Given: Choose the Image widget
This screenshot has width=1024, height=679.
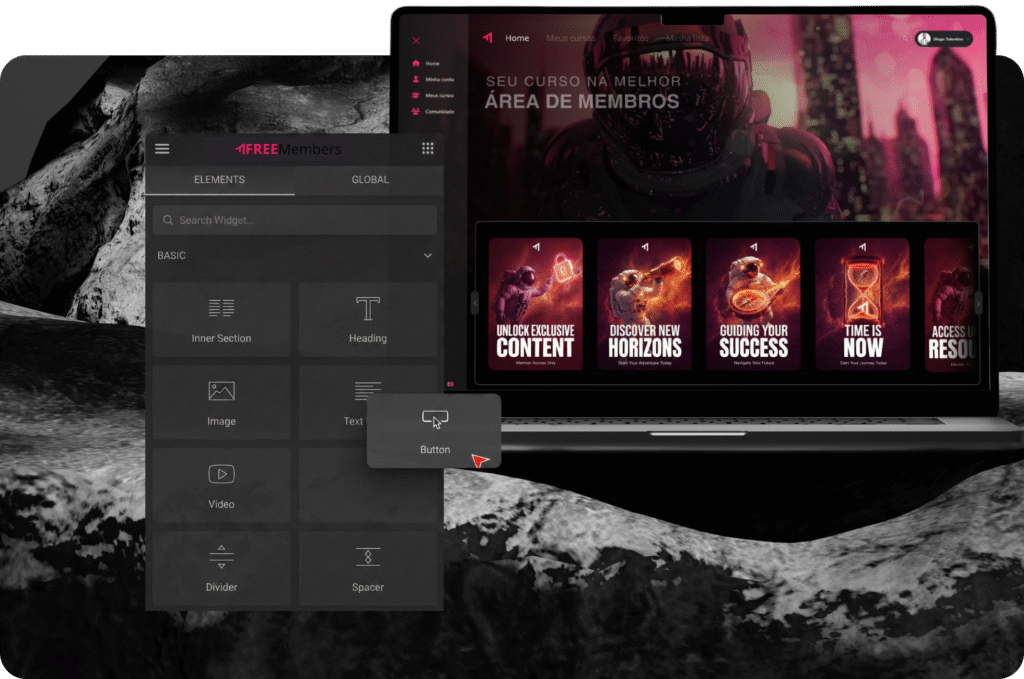Looking at the screenshot, I should coord(221,402).
